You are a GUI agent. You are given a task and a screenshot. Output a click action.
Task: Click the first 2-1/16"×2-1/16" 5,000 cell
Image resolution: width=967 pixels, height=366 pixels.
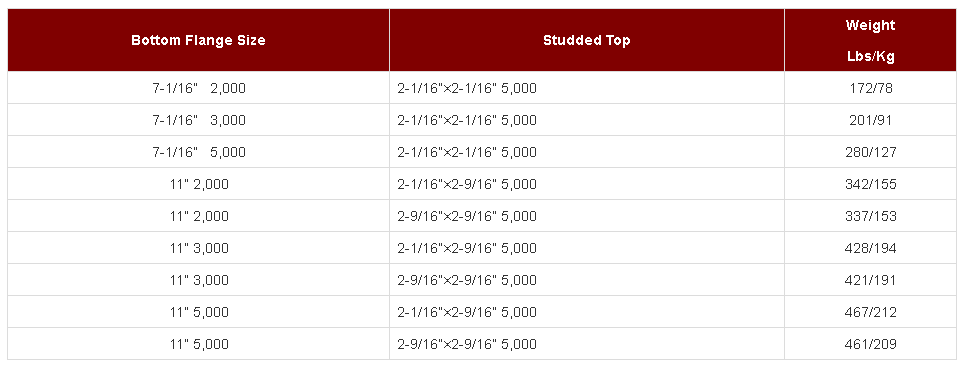586,88
